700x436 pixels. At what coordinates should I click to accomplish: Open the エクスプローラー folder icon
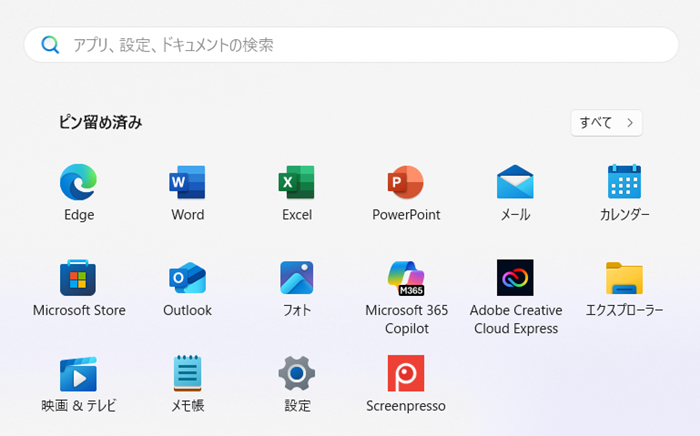[x=624, y=278]
